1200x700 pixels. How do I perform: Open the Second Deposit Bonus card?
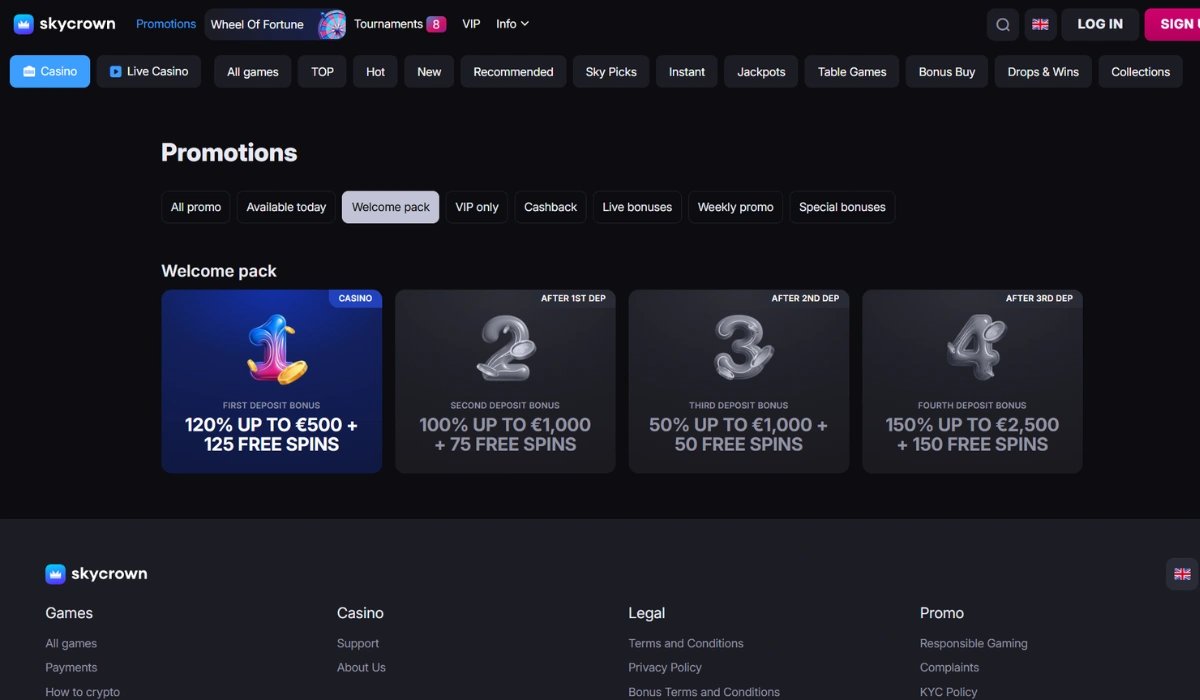pos(505,381)
